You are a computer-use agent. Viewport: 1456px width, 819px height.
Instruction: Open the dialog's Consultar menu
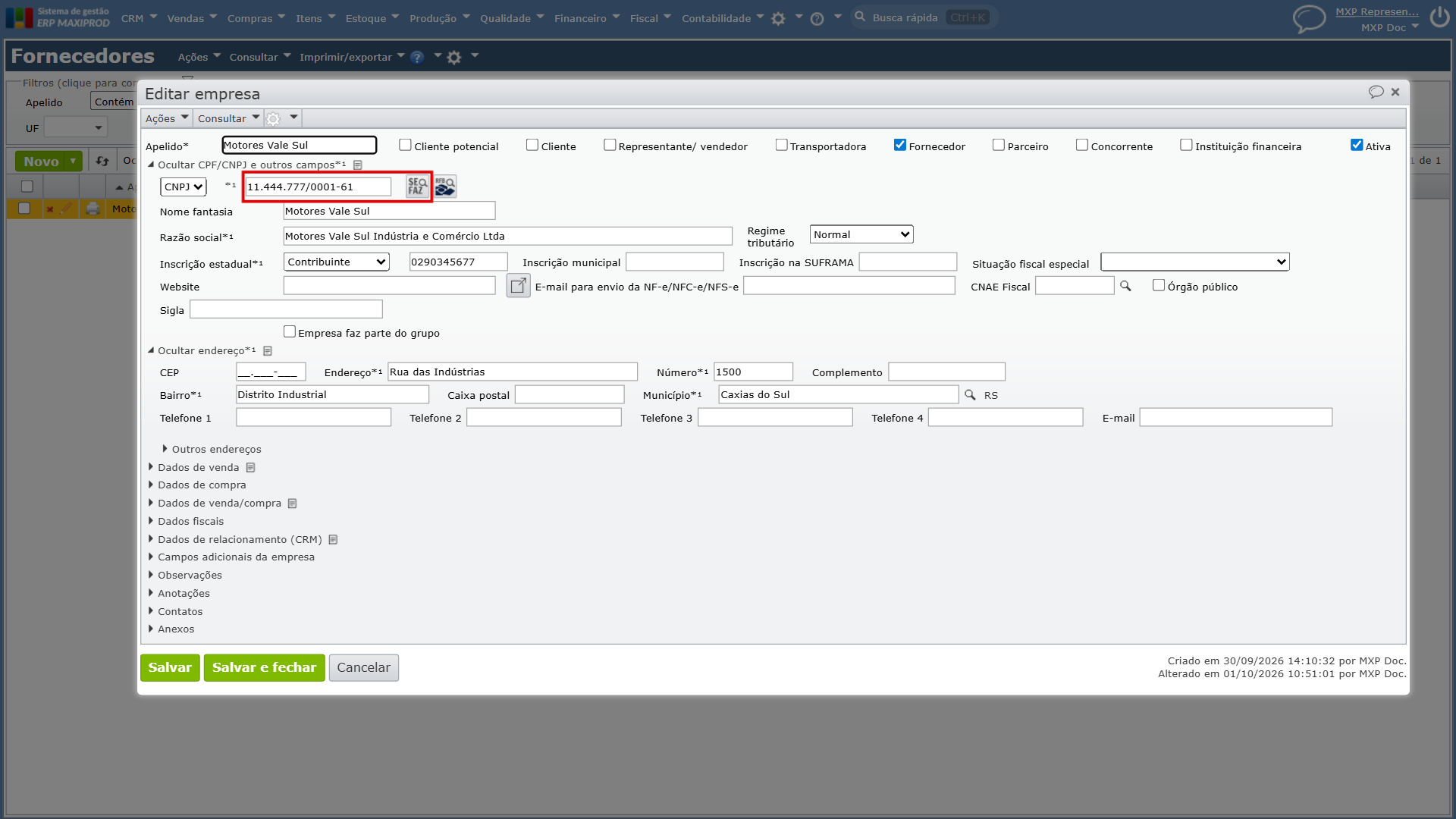point(228,118)
